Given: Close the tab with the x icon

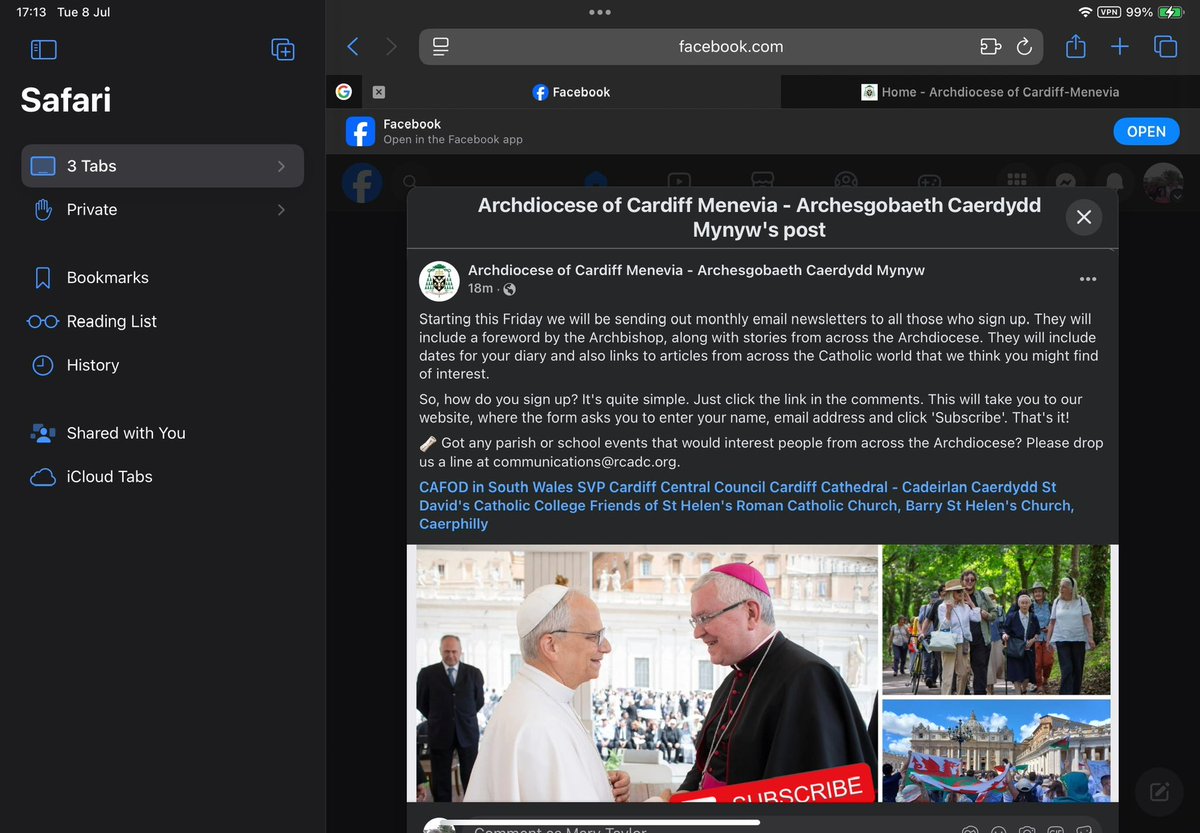Looking at the screenshot, I should point(378,92).
